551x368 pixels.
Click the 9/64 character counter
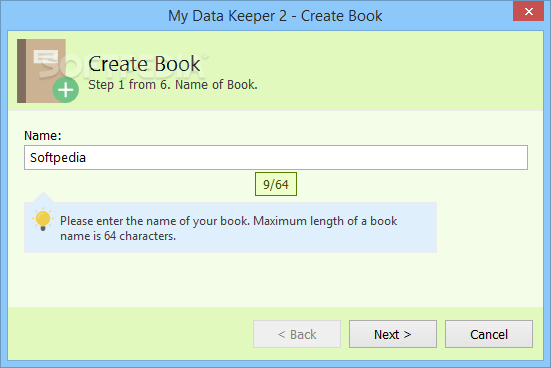pos(276,184)
